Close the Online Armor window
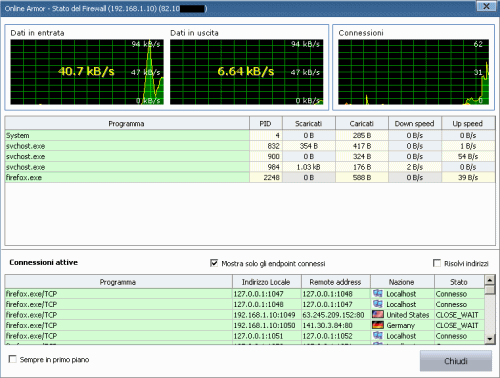 click(486, 6)
